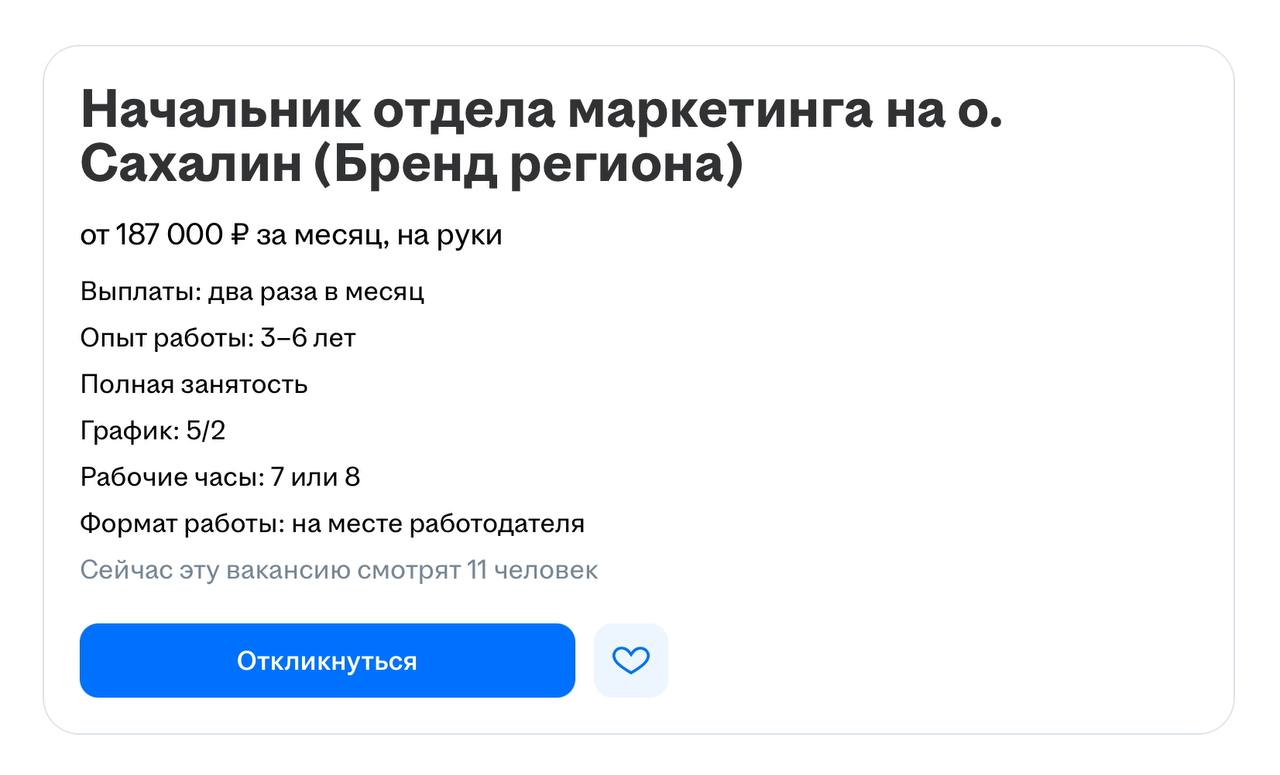Viewport: 1280px width, 775px height.
Task: Click the ruble currency symbol
Action: pyautogui.click(x=238, y=236)
